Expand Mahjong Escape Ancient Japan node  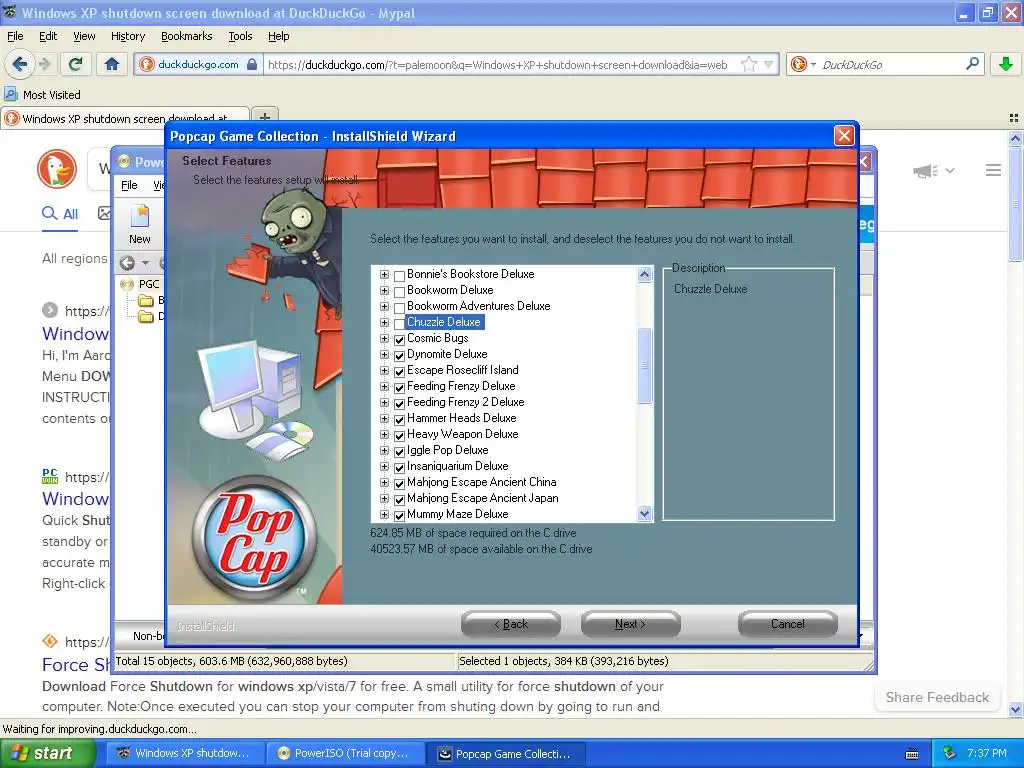pos(384,498)
